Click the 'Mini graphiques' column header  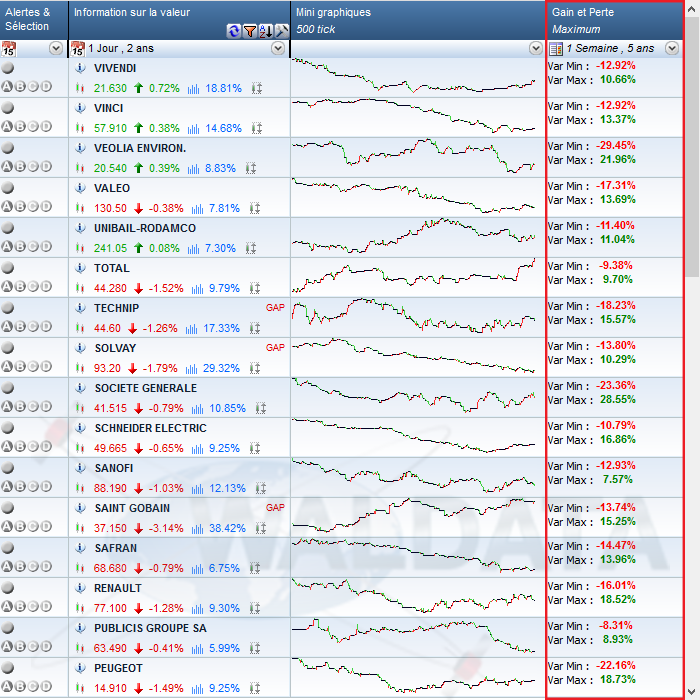click(418, 20)
